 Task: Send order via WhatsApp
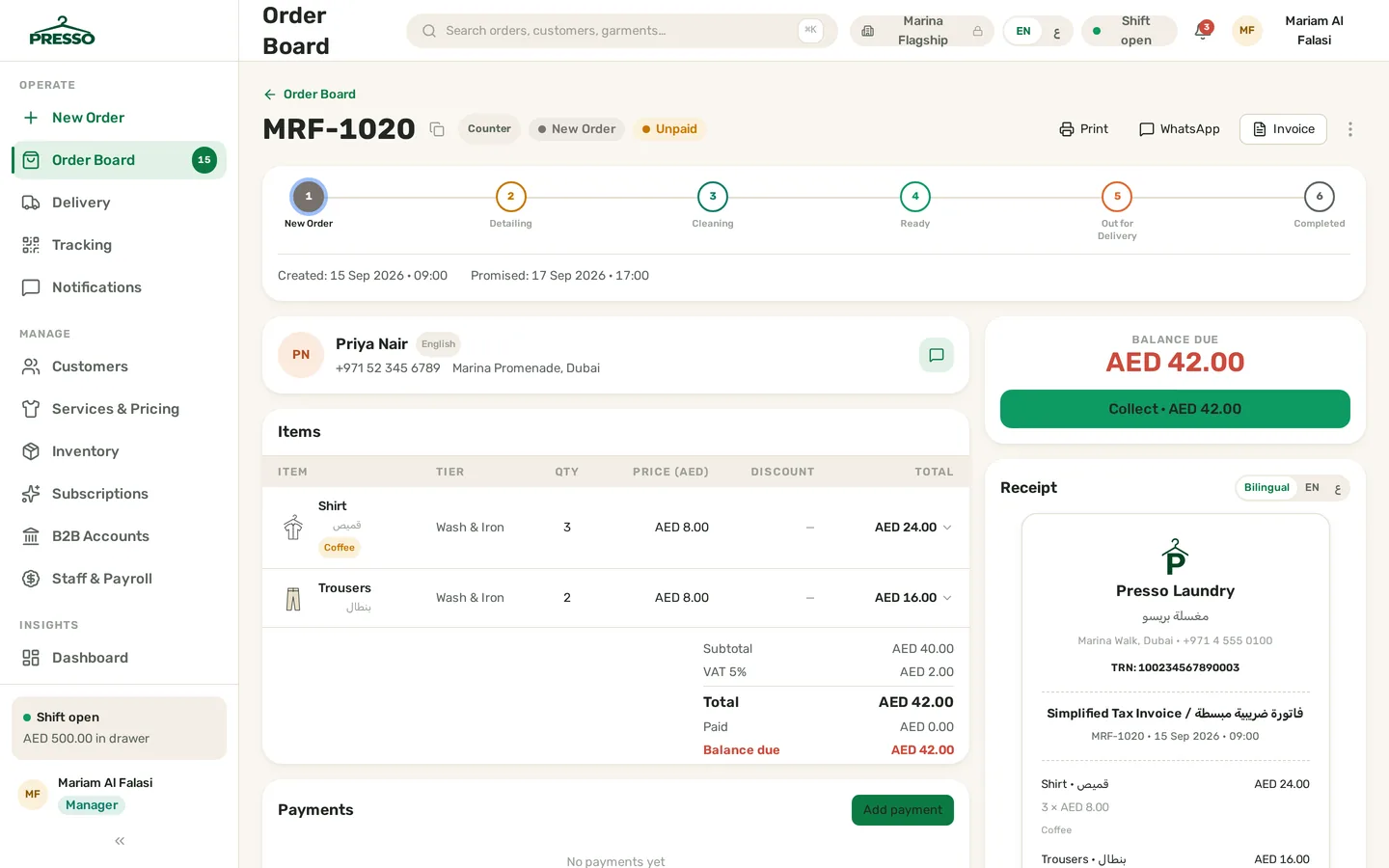[1179, 129]
